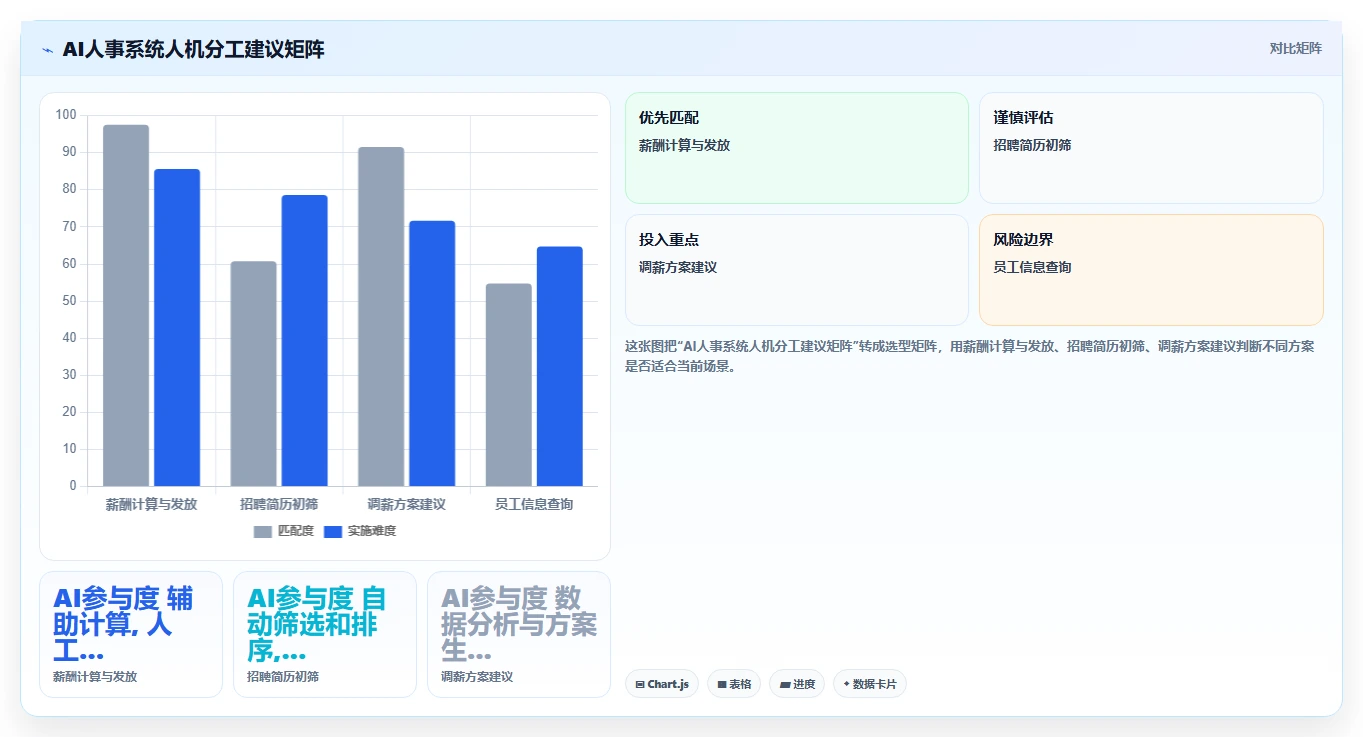Image resolution: width=1363 pixels, height=737 pixels.
Task: Click the gray 匹配度 bar for 招聘简历初筛
Action: click(253, 374)
